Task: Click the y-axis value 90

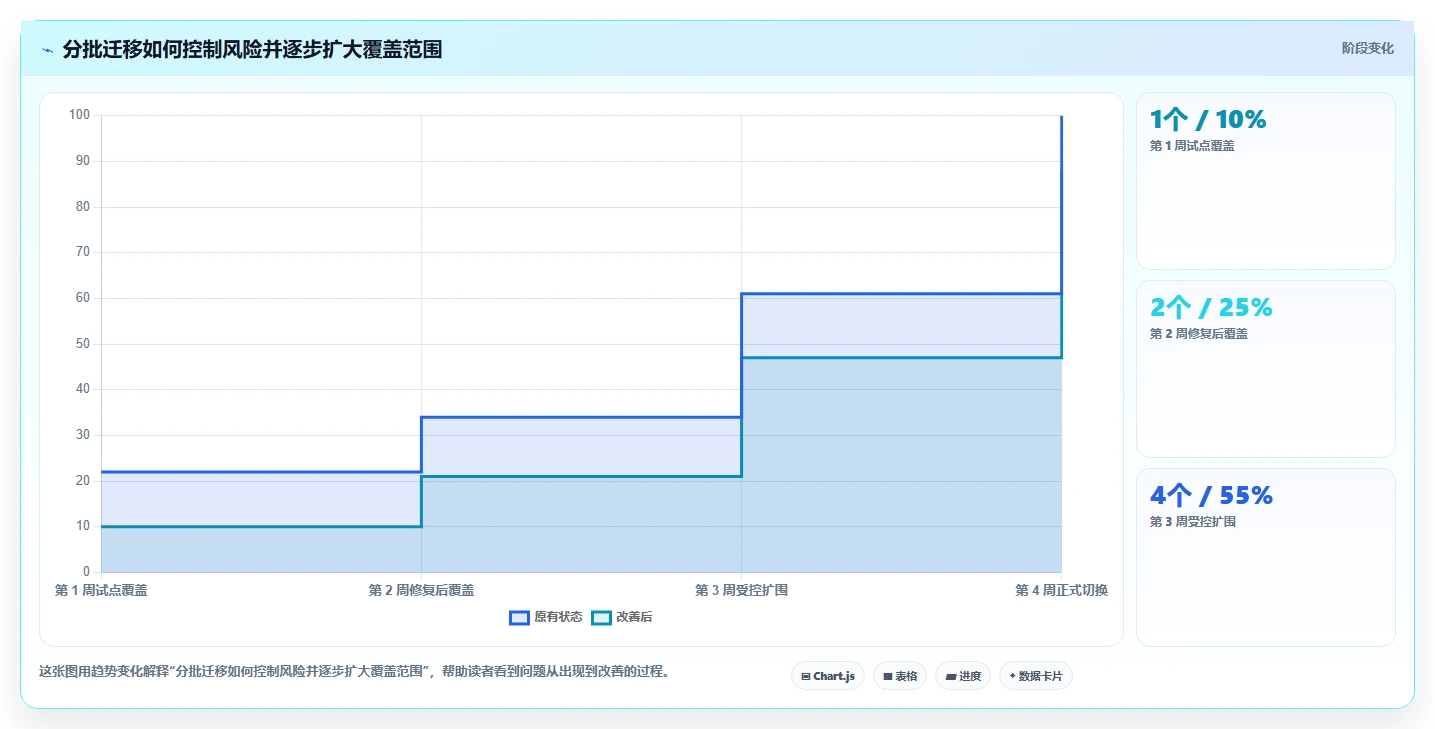Action: [x=82, y=161]
